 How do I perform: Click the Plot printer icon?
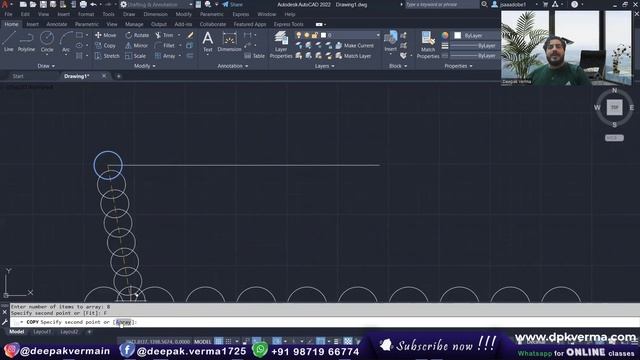tap(83, 4)
